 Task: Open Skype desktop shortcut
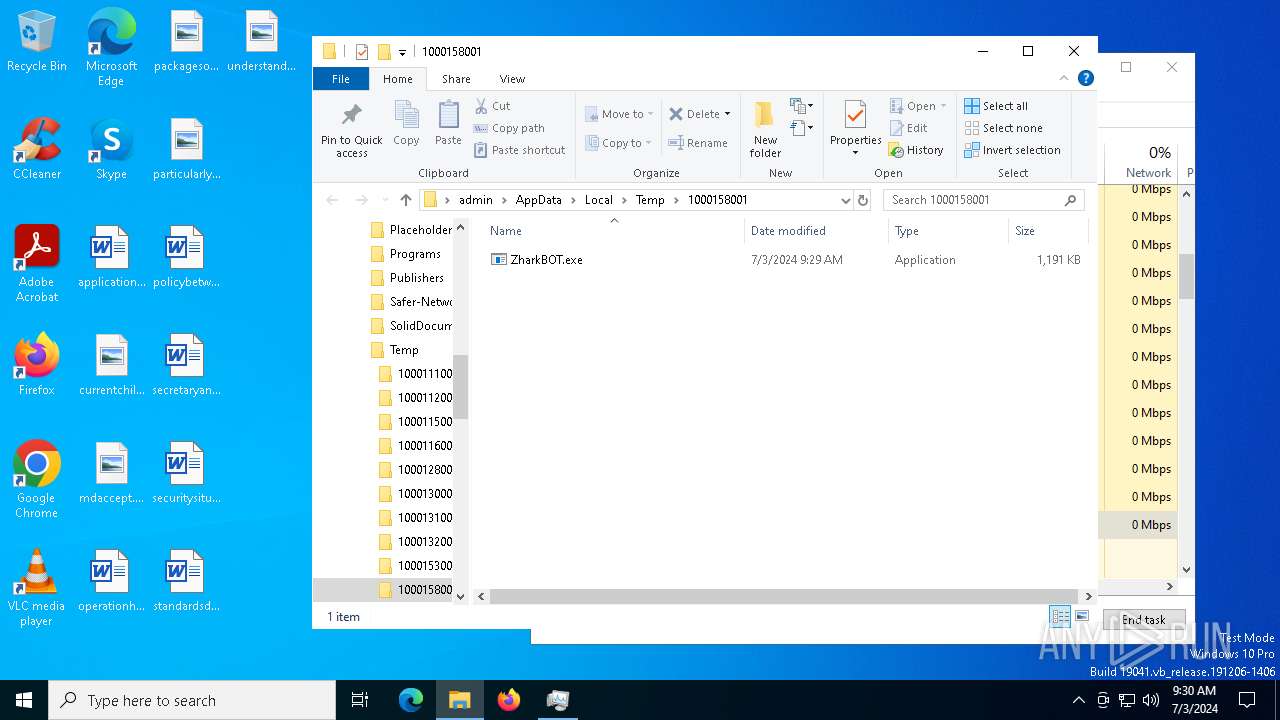[111, 149]
